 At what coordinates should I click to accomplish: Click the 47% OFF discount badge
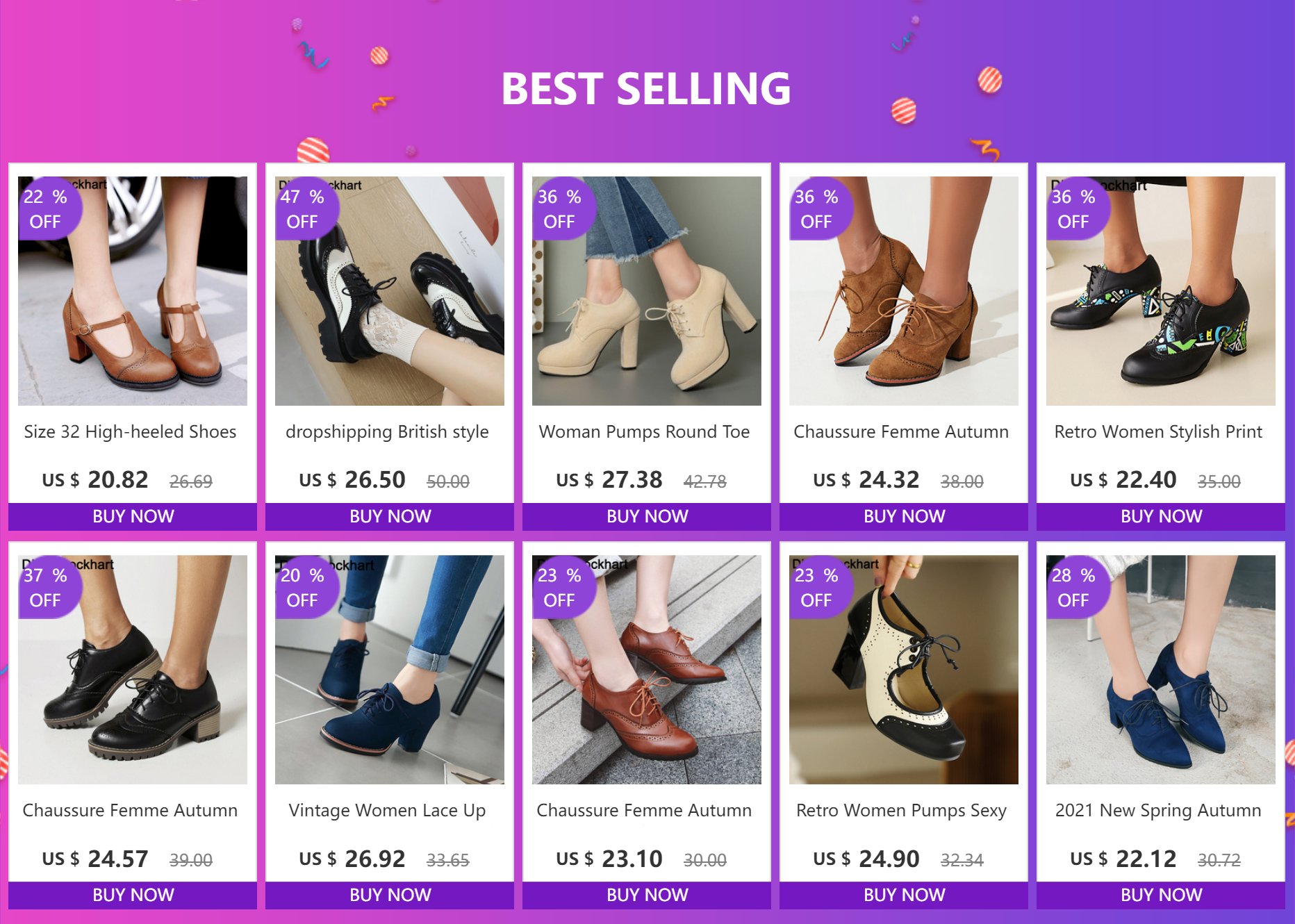coord(303,209)
